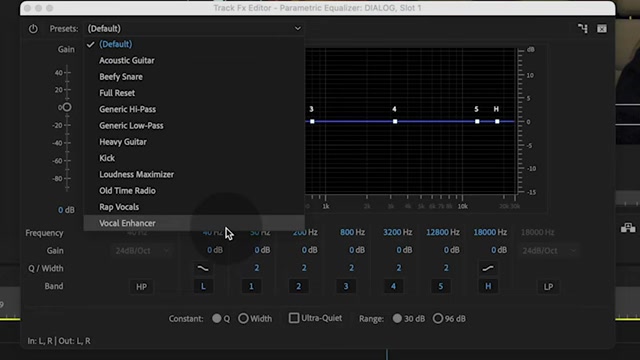This screenshot has width=640, height=360.
Task: Click the icon right of channel map
Action: pos(602,29)
